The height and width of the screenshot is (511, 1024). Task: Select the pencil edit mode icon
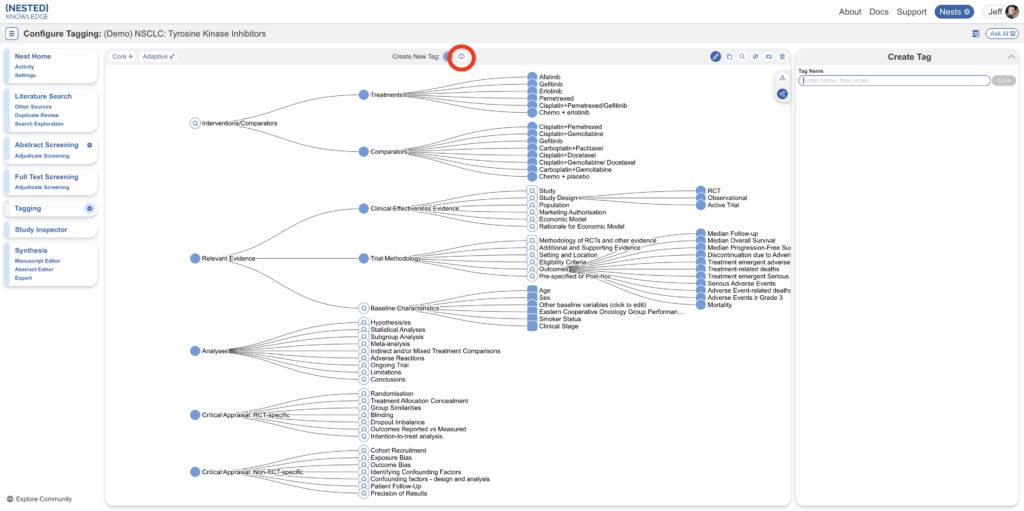pyautogui.click(x=715, y=56)
